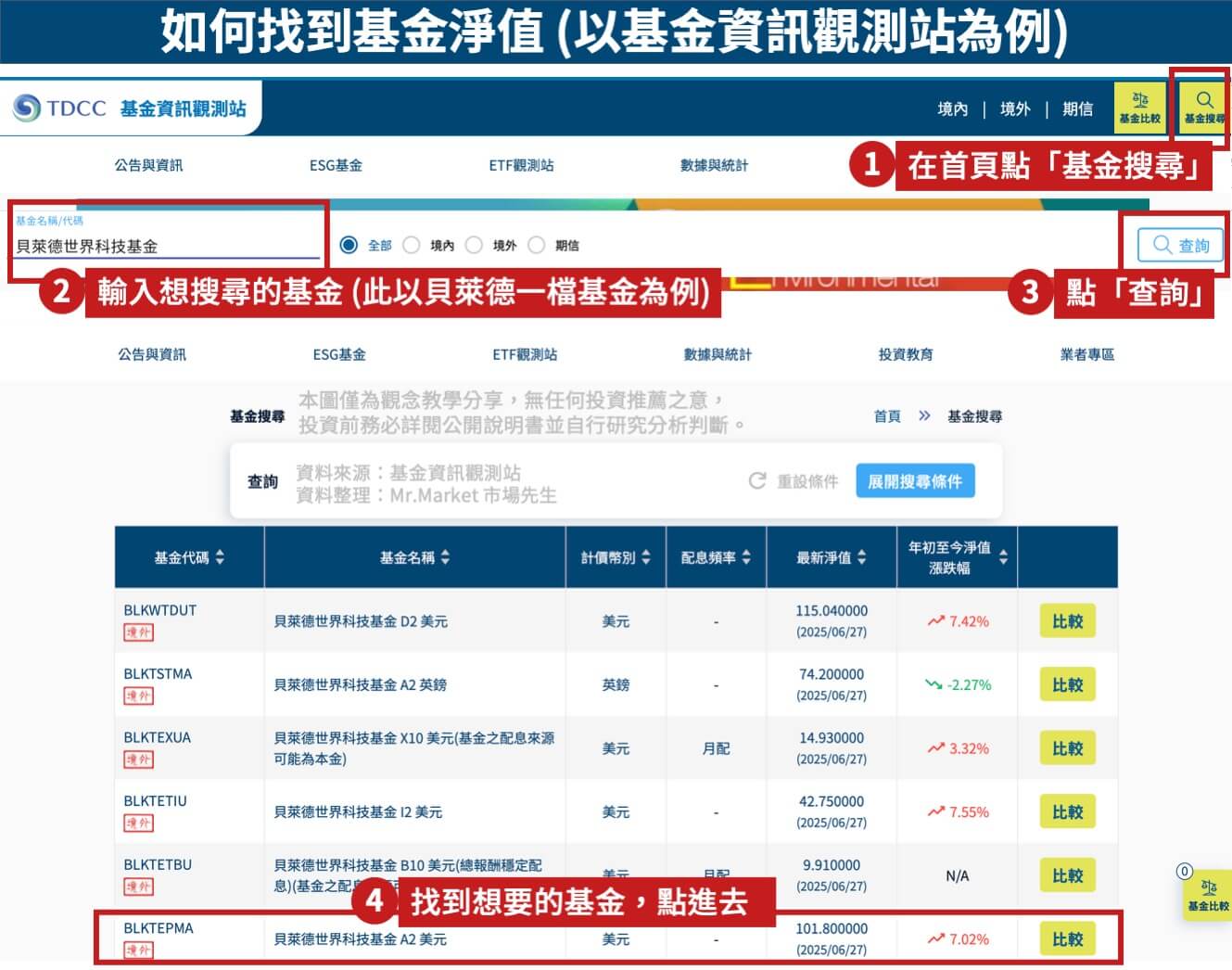Image resolution: width=1232 pixels, height=970 pixels.
Task: Click 比較 for 貝萊德世界科技基金 A2 美元
Action: point(1067,938)
